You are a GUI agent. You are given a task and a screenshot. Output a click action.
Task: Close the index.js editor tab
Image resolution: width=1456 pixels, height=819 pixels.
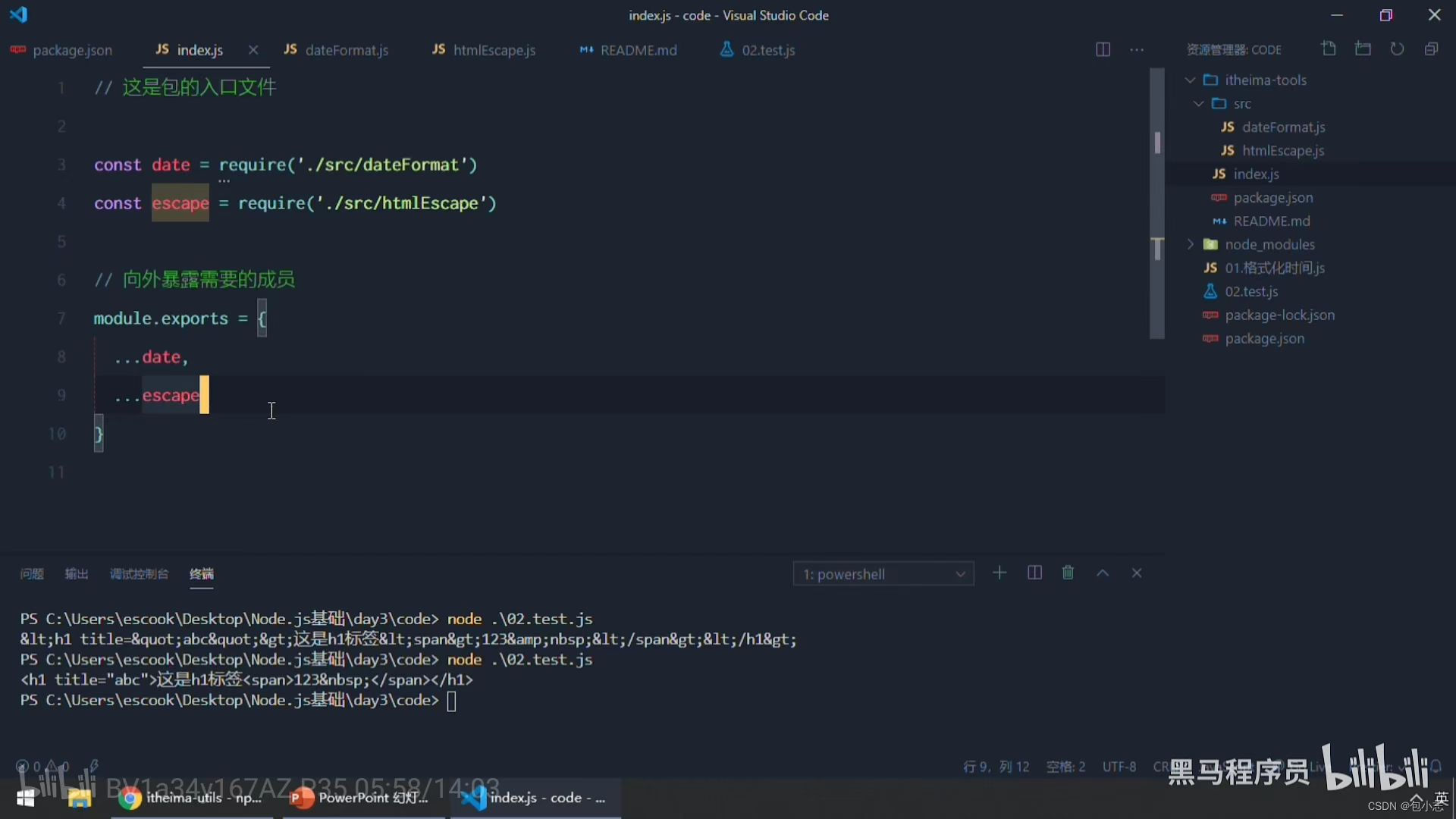[253, 49]
